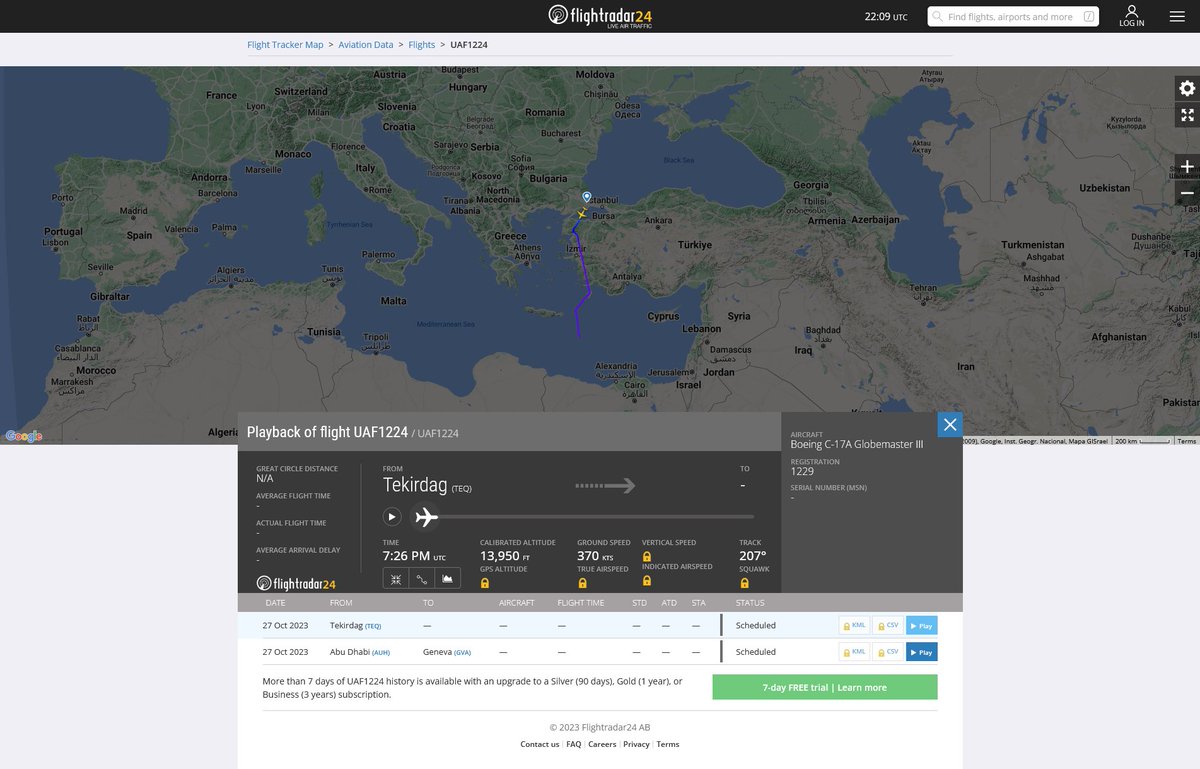Open the FAQ footer link
The image size is (1200, 769).
574,744
